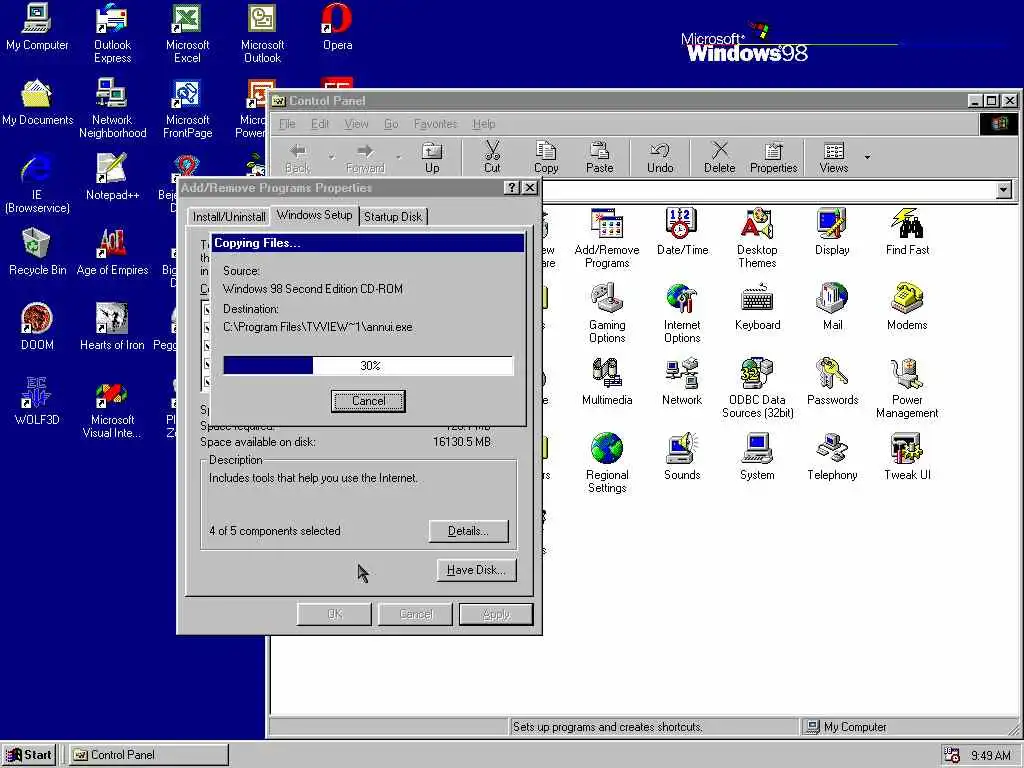Click Up toolbar button in Control Panel
Screen dimensions: 1024x768
pyautogui.click(x=432, y=157)
